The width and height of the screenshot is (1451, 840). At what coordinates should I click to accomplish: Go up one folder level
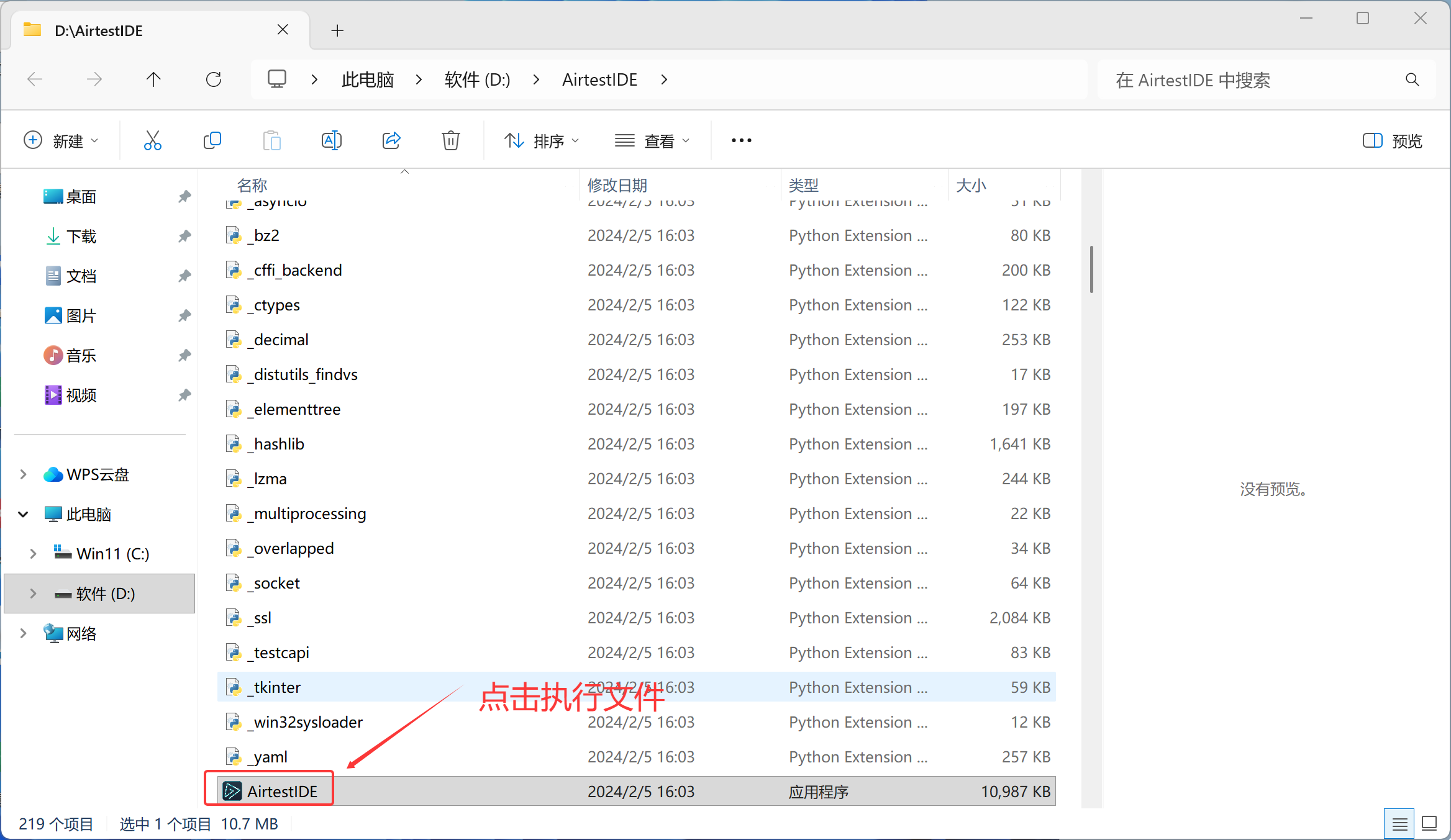click(x=153, y=79)
